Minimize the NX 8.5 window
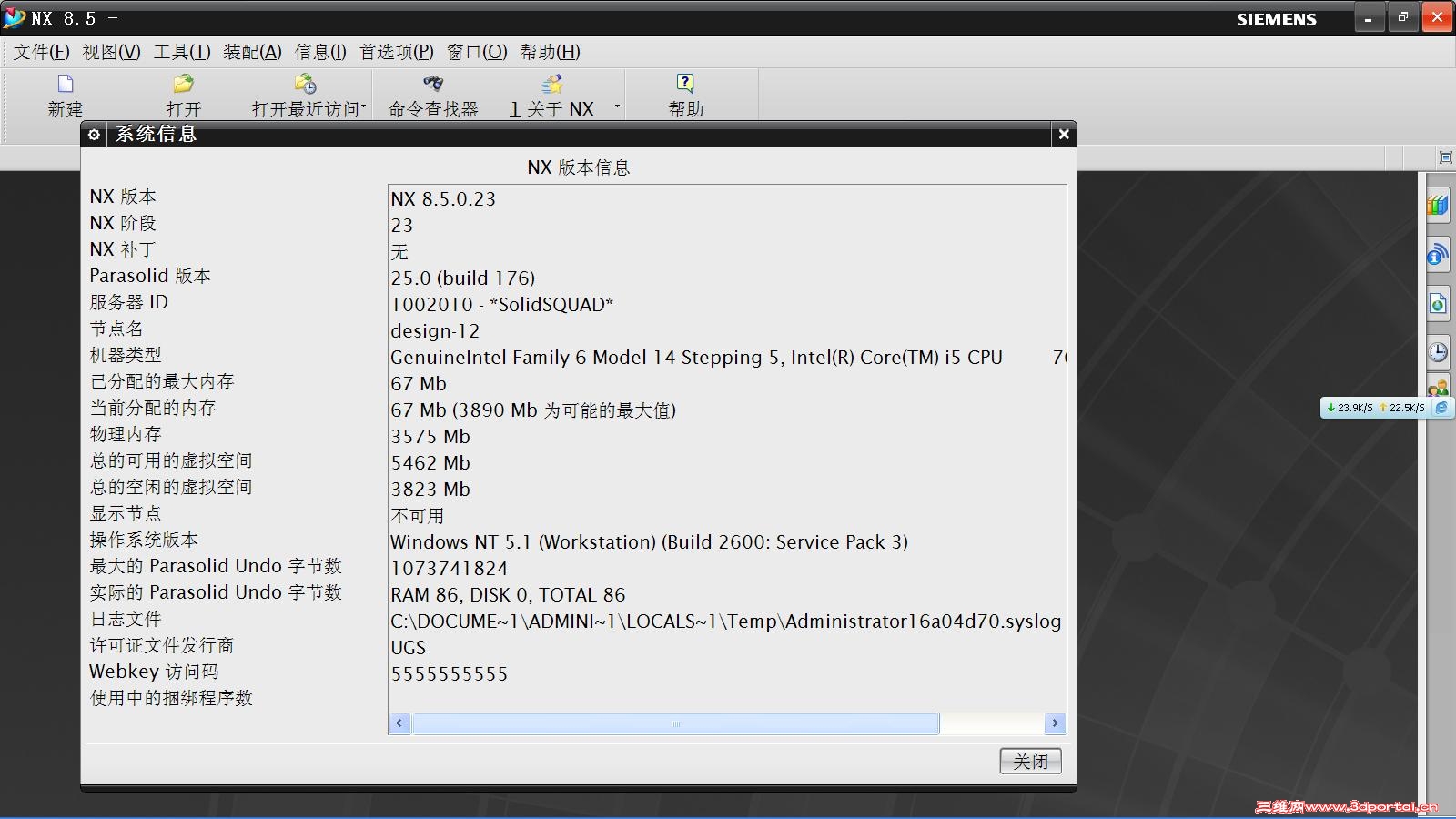The image size is (1456, 819). 1369,18
